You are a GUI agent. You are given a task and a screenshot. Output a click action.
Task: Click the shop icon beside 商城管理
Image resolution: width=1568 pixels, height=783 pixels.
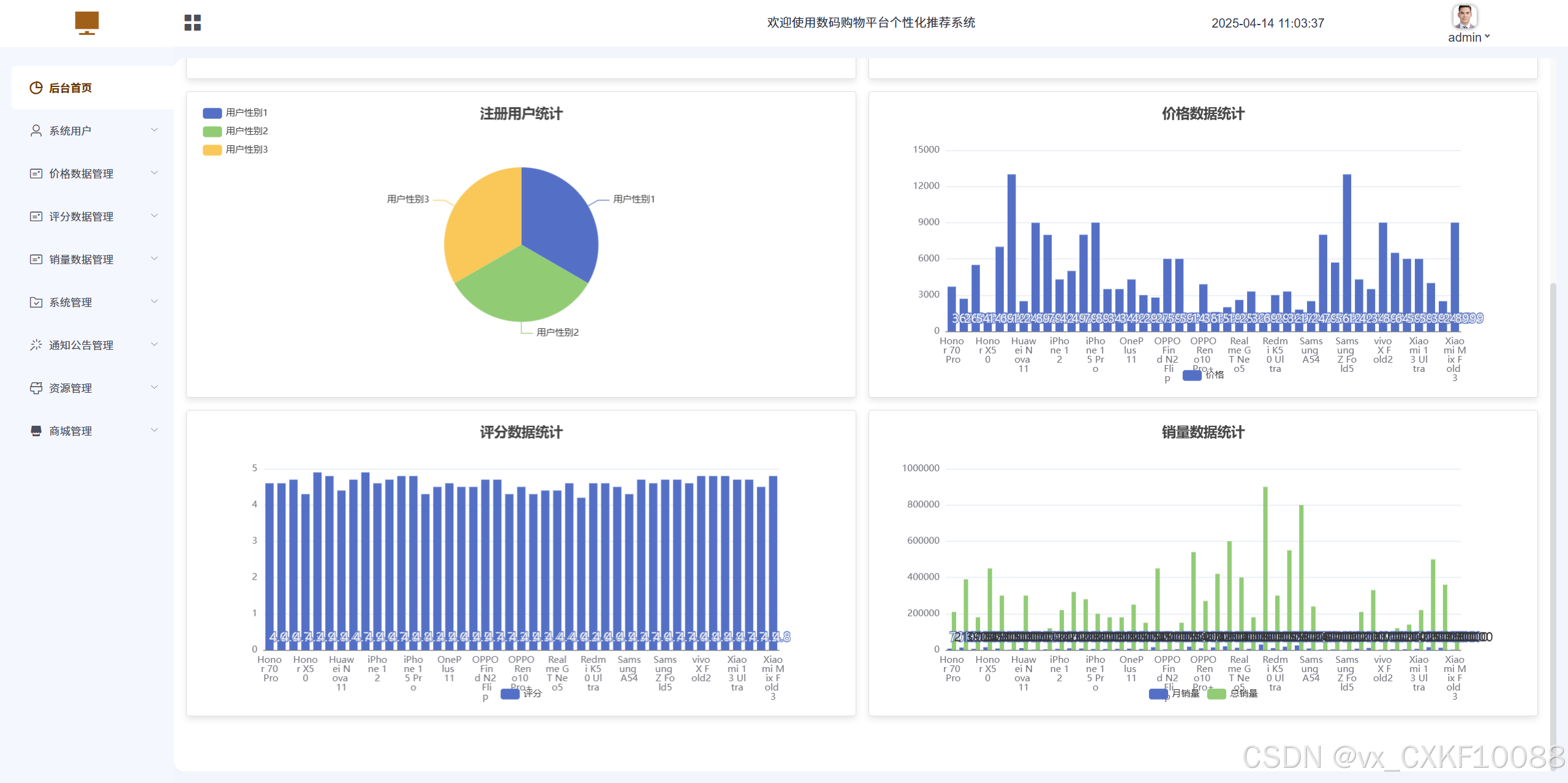click(x=36, y=431)
